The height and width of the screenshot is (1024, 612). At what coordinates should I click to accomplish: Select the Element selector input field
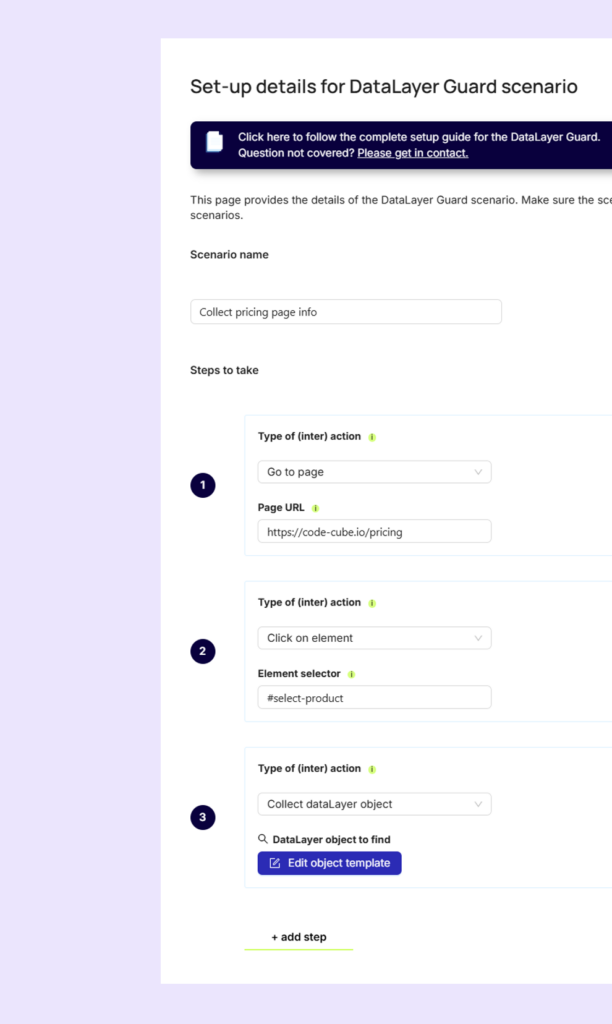[374, 698]
